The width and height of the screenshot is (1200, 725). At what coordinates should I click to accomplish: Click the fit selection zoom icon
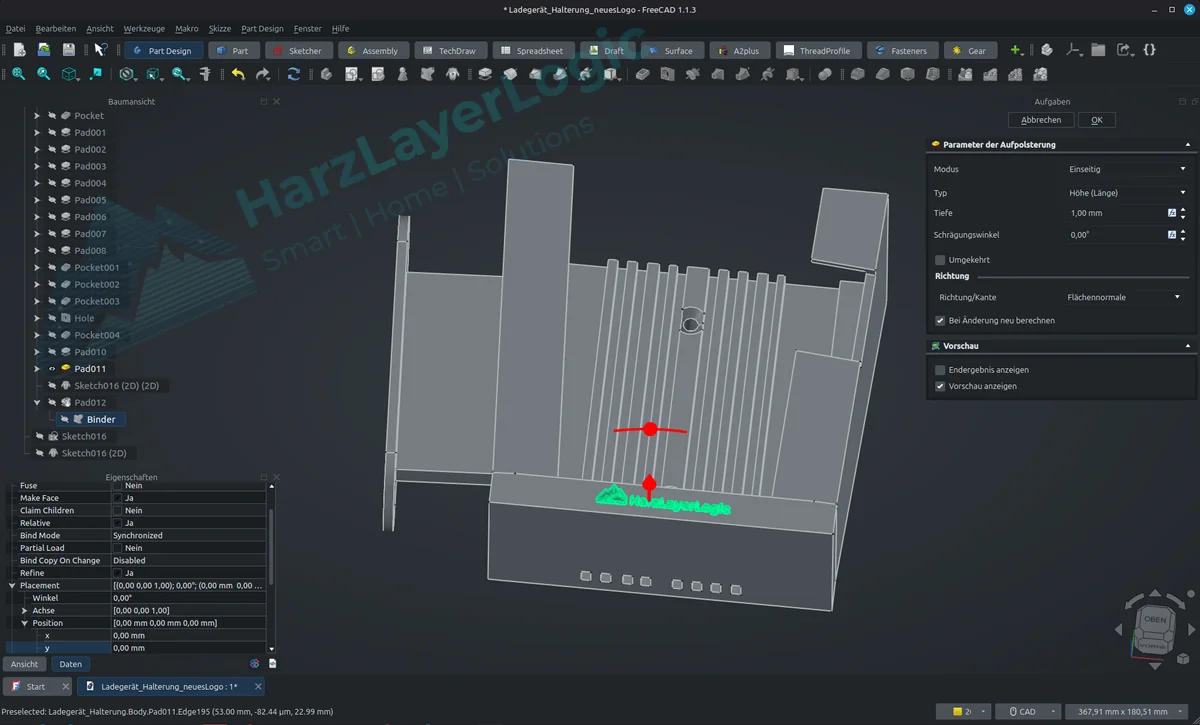click(44, 74)
